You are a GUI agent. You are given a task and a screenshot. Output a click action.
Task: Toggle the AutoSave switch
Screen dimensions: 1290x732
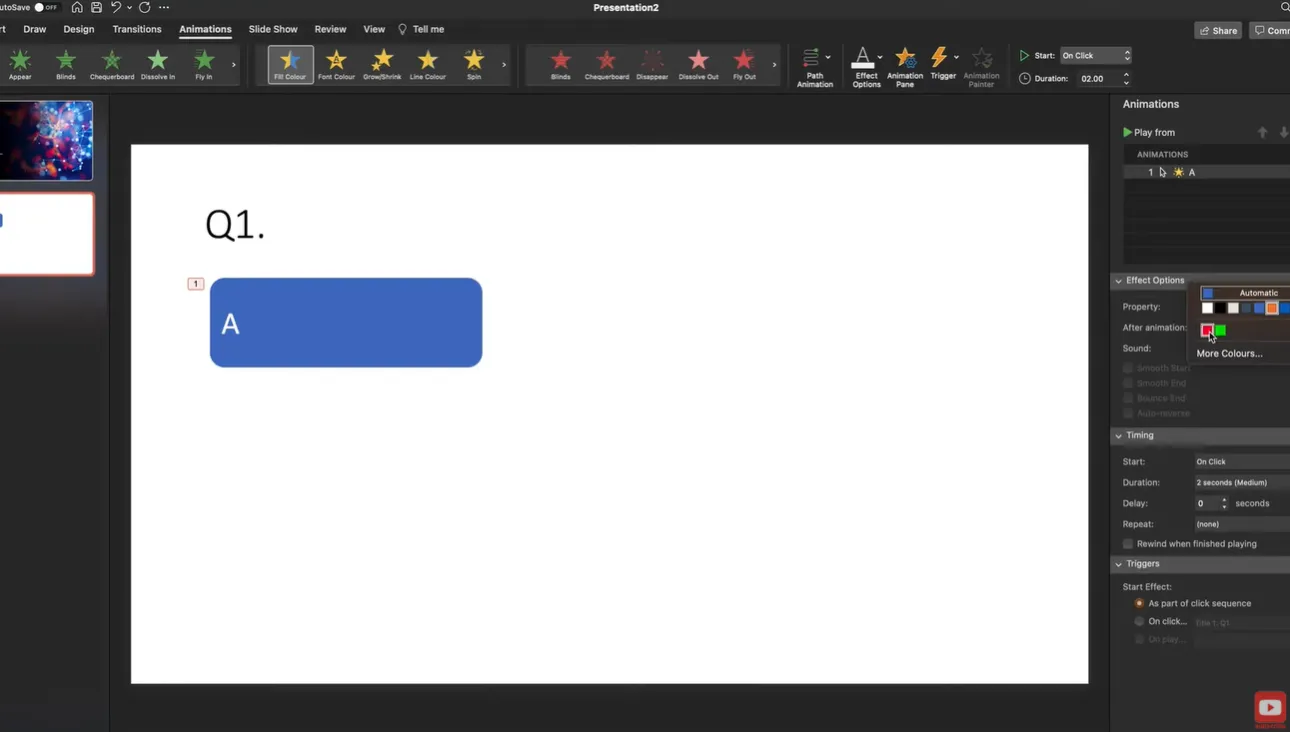[45, 7]
